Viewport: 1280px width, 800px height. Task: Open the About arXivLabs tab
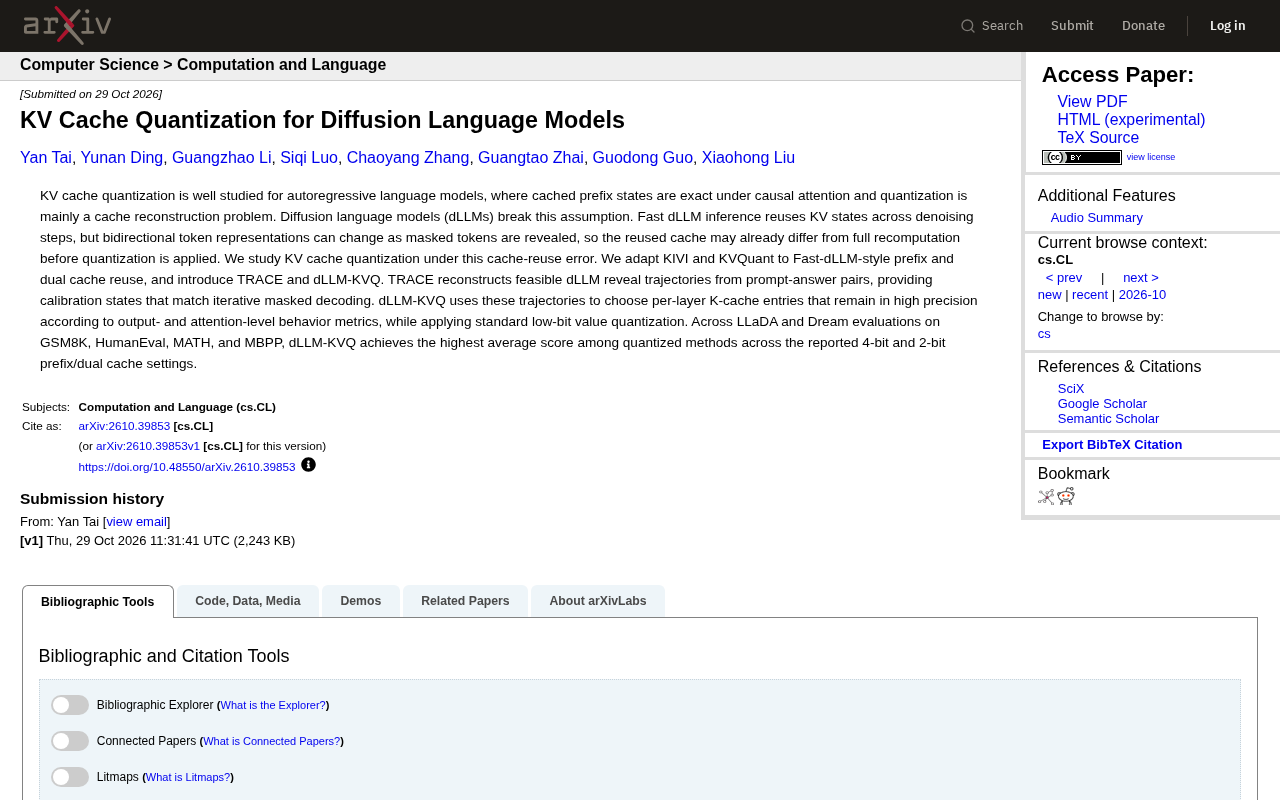point(598,601)
